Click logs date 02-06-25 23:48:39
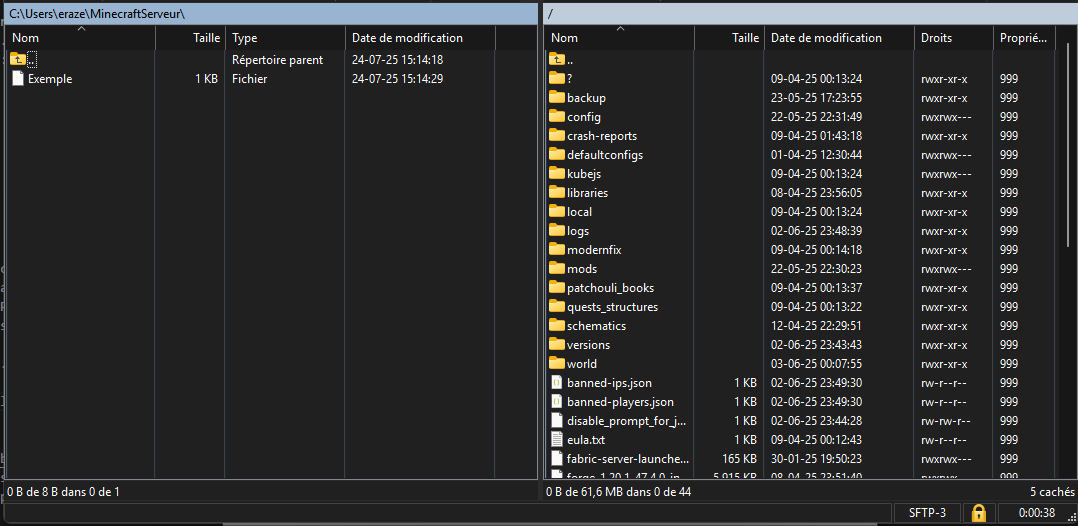The height and width of the screenshot is (526, 1078). 817,230
